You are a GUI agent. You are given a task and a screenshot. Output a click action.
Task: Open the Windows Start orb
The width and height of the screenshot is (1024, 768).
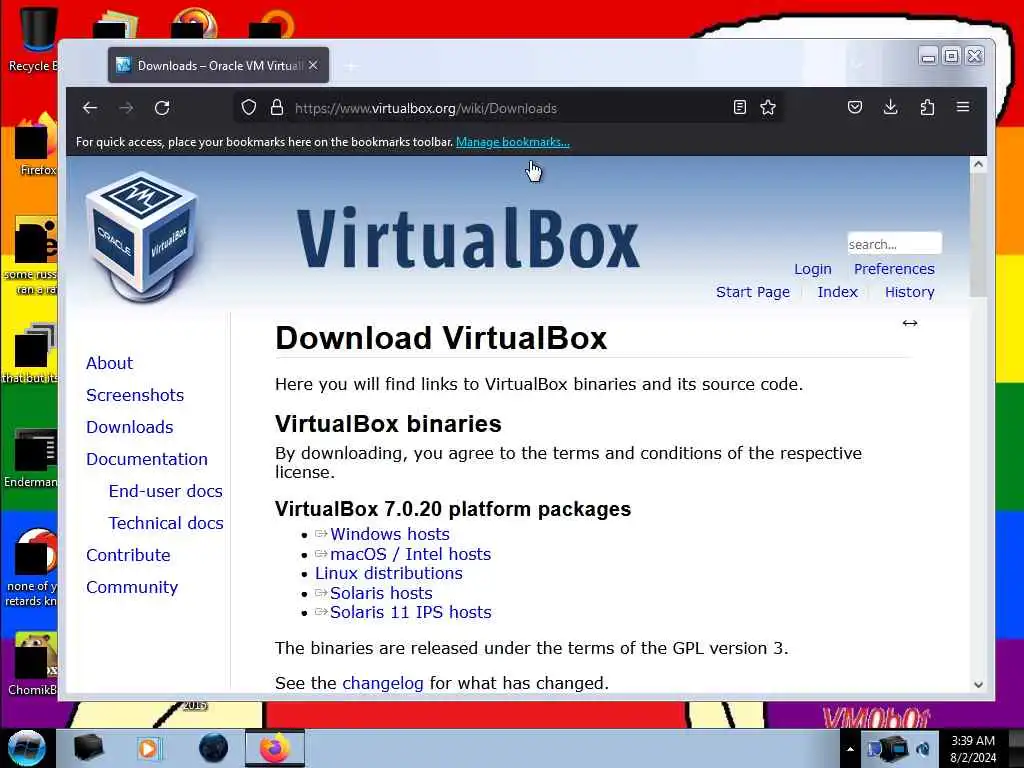click(x=26, y=748)
